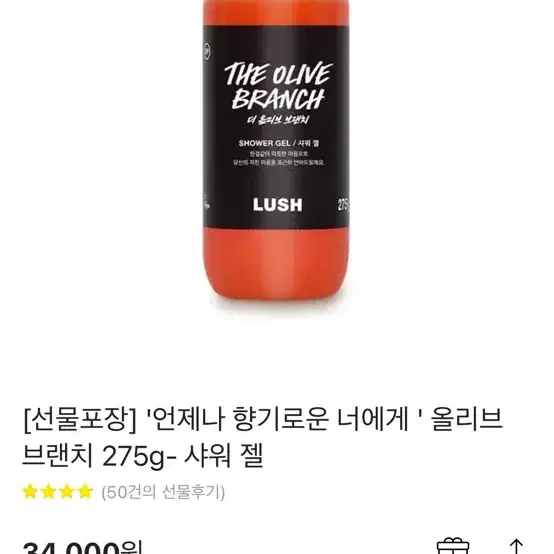Tap the orange upper neck of the bottle

pos(276,13)
